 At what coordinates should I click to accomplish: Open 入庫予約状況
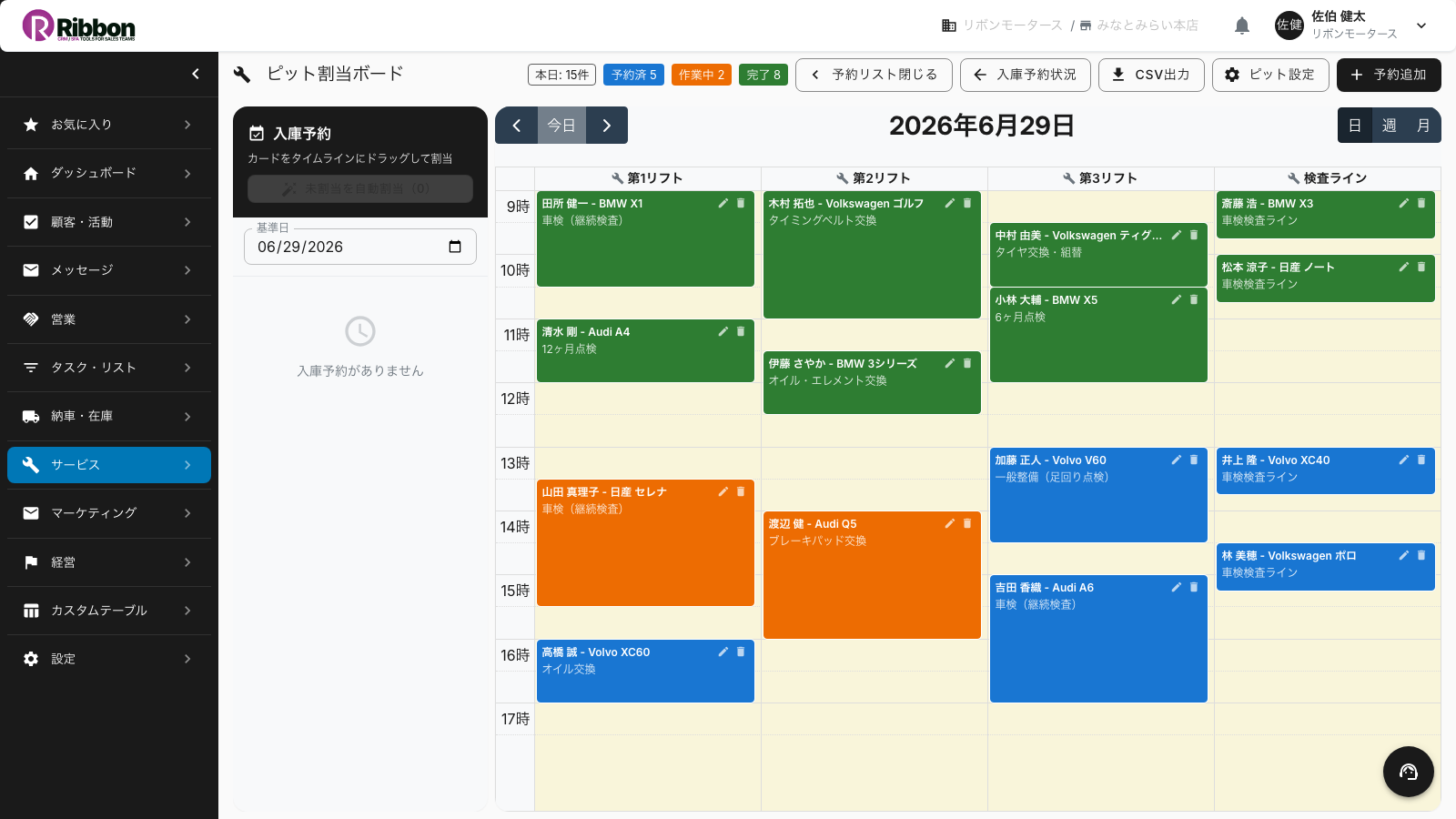pos(1026,75)
